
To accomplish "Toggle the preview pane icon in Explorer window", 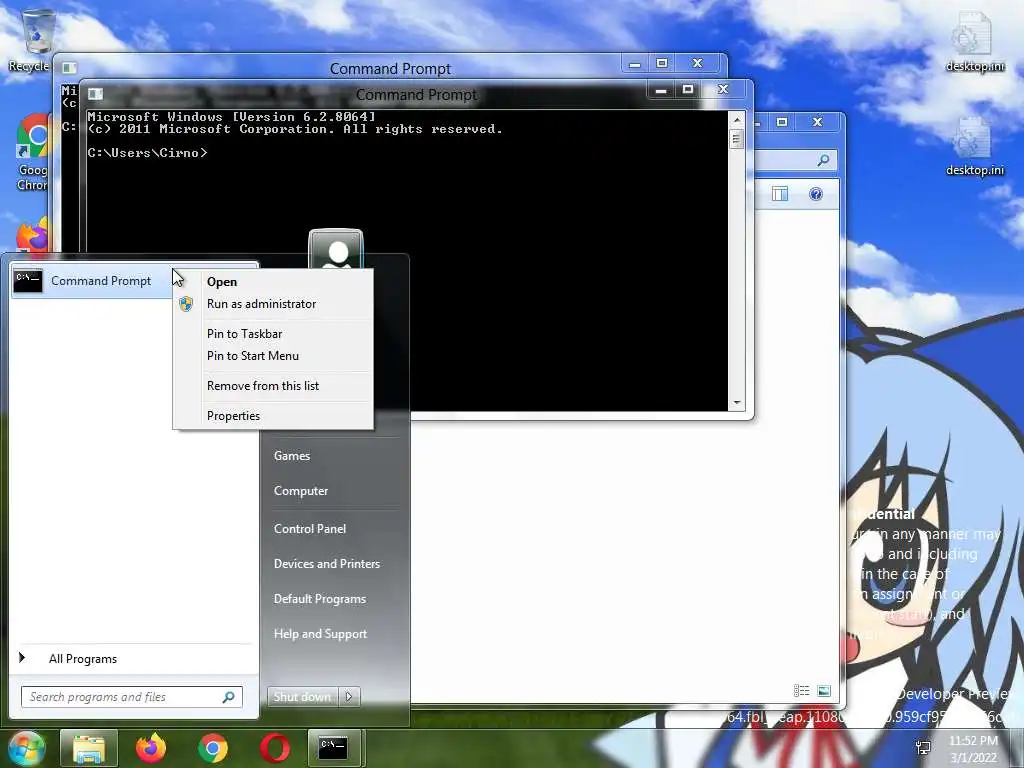I will click(x=780, y=194).
